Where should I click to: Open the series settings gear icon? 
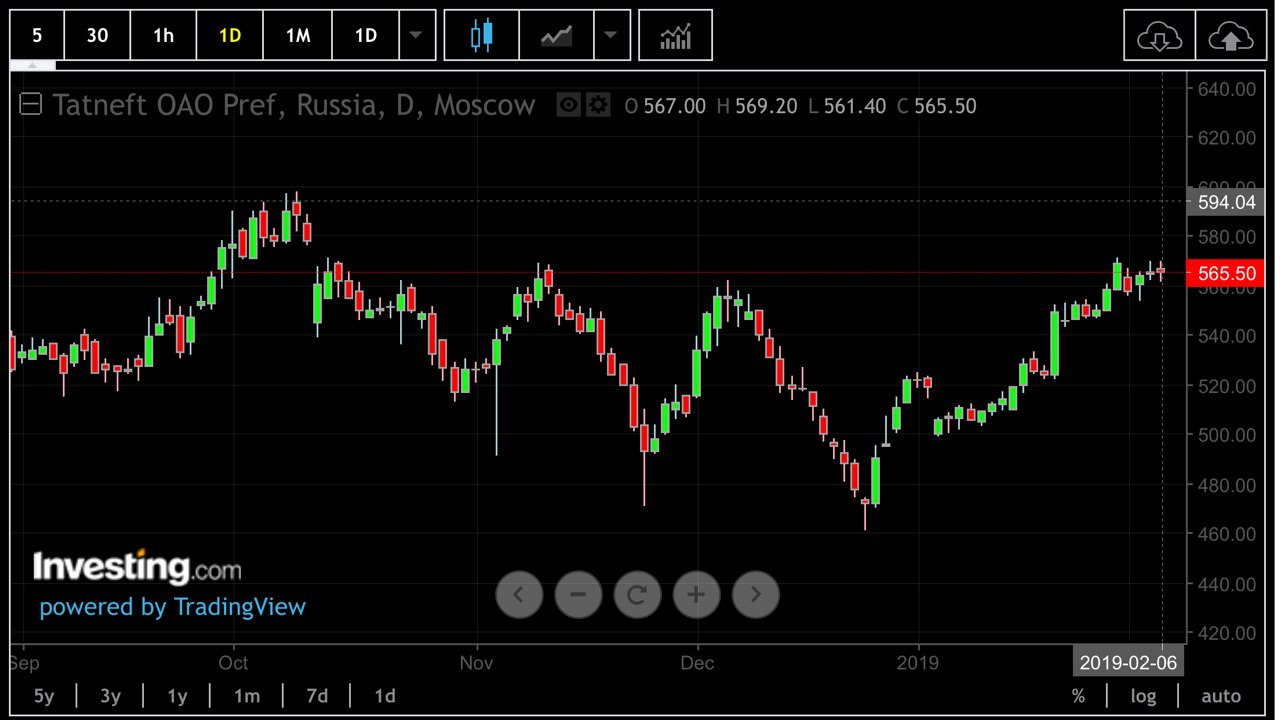coord(598,104)
